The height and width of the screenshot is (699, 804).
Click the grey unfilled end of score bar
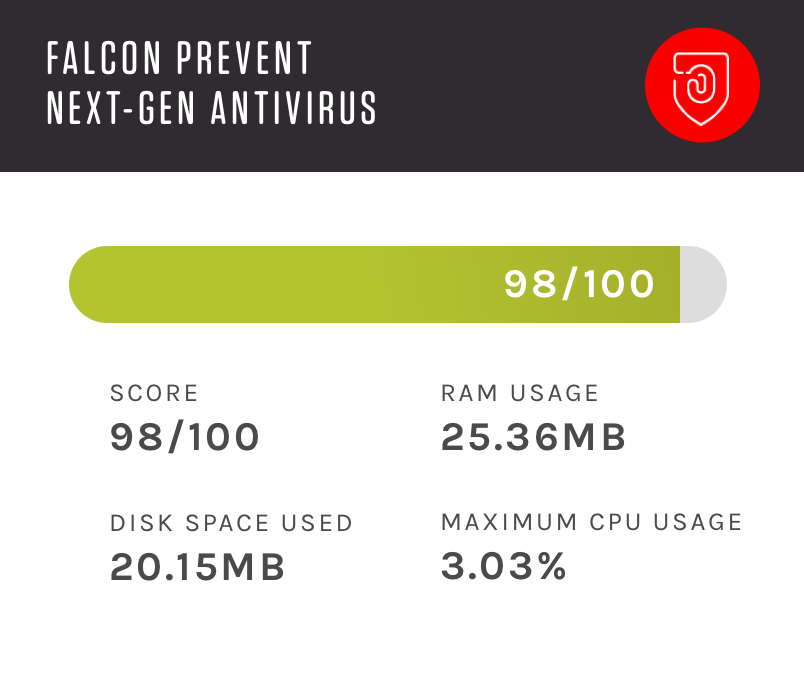coord(703,285)
